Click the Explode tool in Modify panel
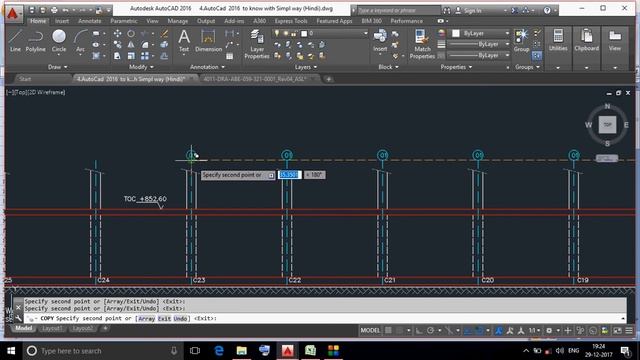Image resolution: width=640 pixels, height=360 pixels. 164,44
